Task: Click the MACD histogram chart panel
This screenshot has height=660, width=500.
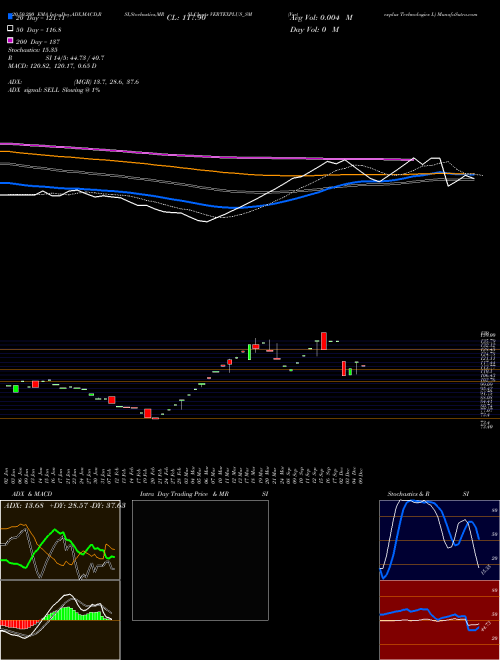Action: pyautogui.click(x=60, y=620)
